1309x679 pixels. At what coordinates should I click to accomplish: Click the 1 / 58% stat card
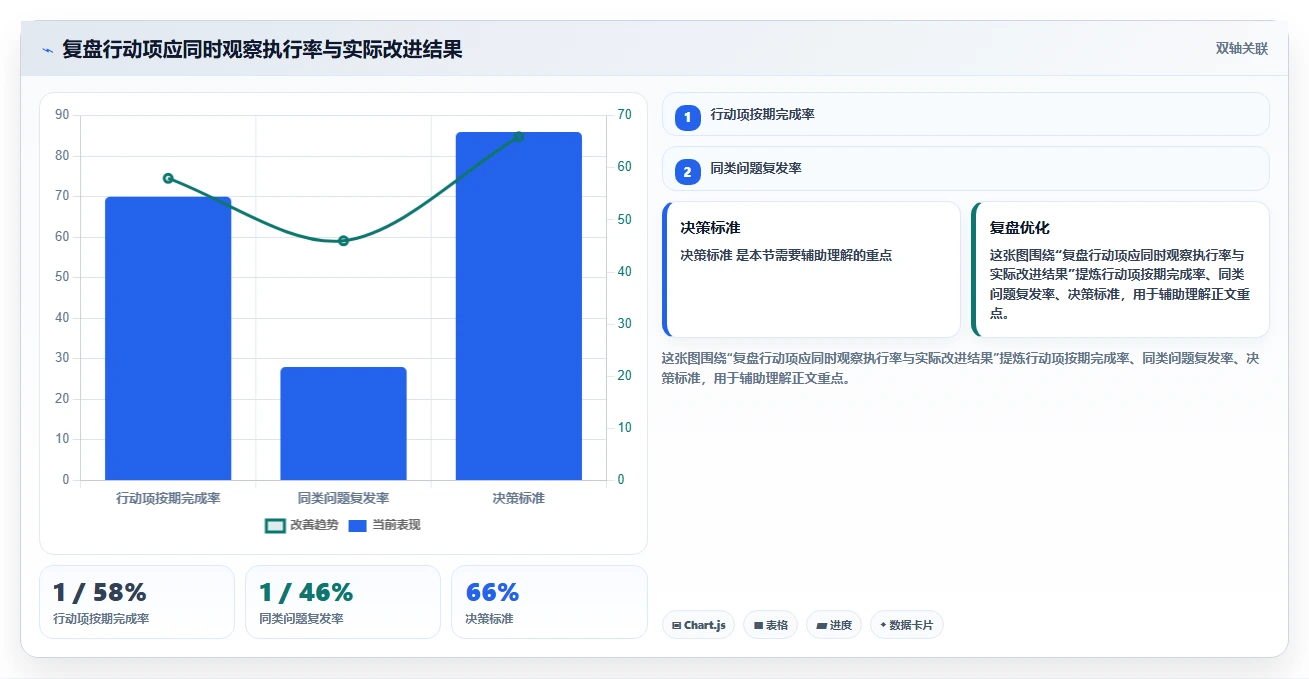[x=137, y=602]
